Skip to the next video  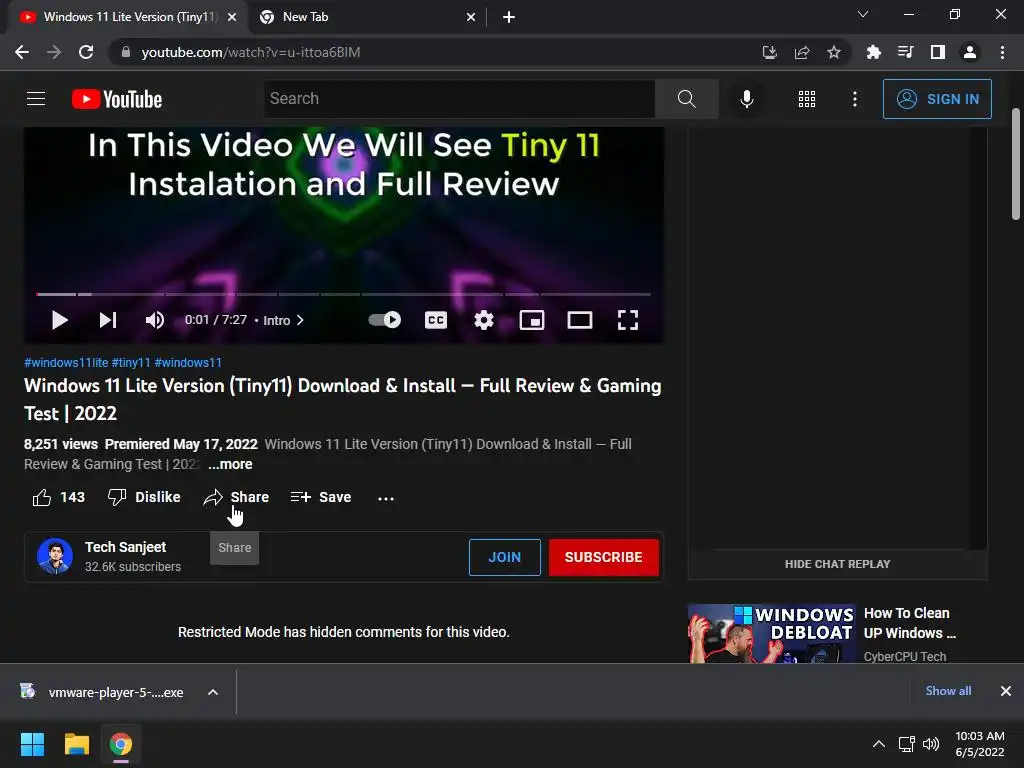coord(108,320)
